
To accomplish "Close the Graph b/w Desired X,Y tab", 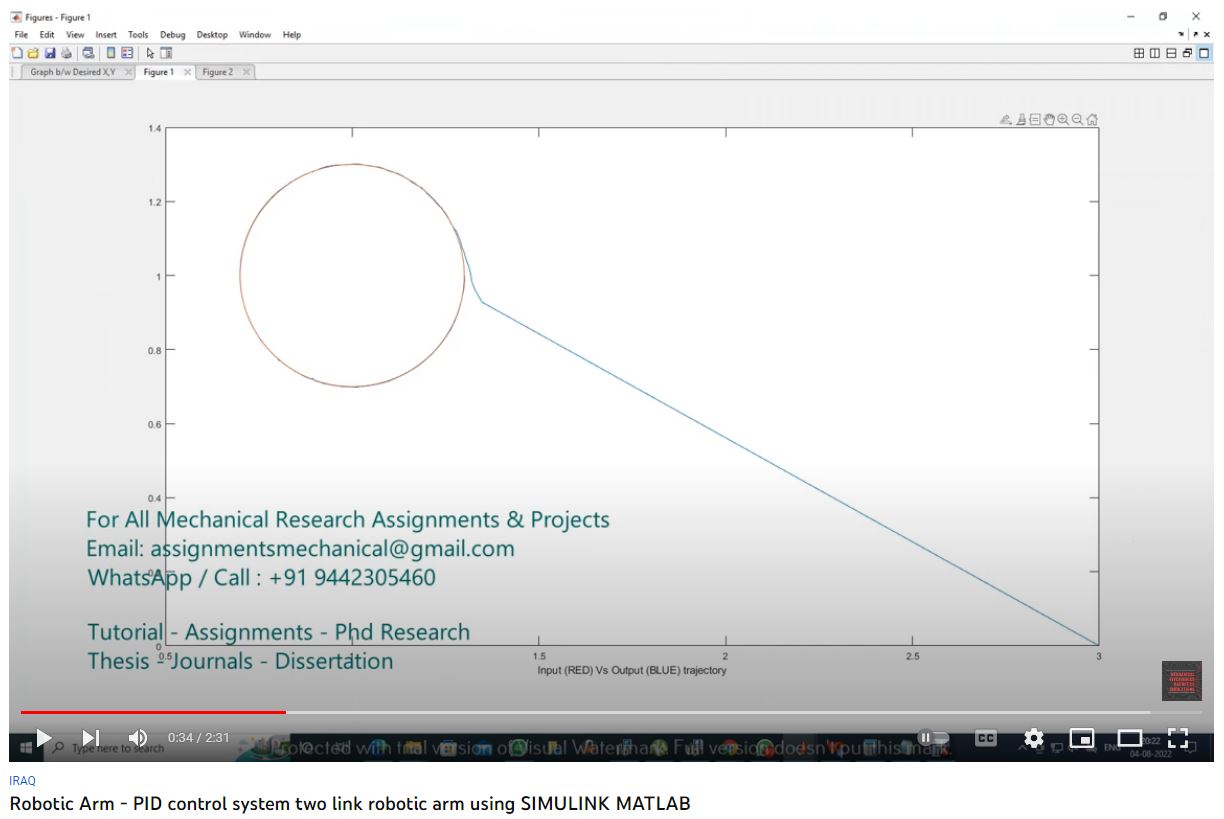I will [x=128, y=72].
